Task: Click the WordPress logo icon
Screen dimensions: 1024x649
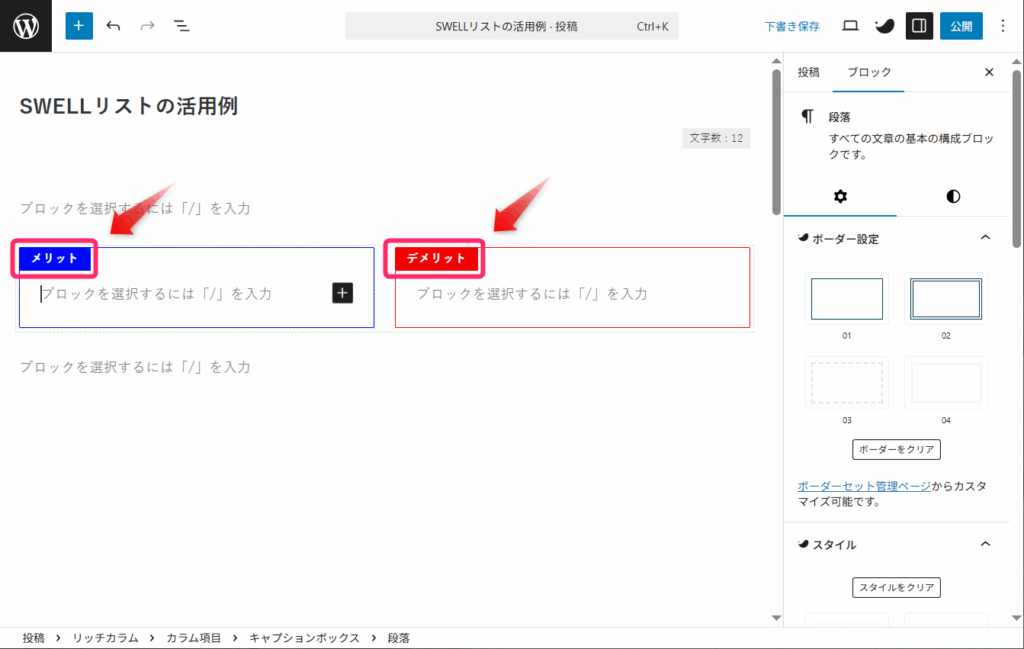Action: point(25,26)
